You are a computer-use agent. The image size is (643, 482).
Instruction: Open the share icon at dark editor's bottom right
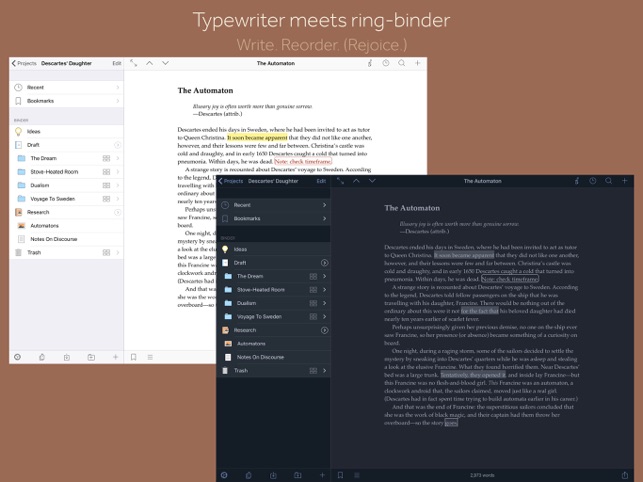coord(625,475)
